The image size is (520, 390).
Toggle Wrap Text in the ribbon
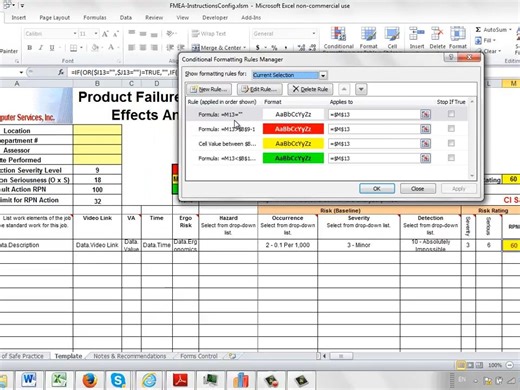[x=209, y=34]
